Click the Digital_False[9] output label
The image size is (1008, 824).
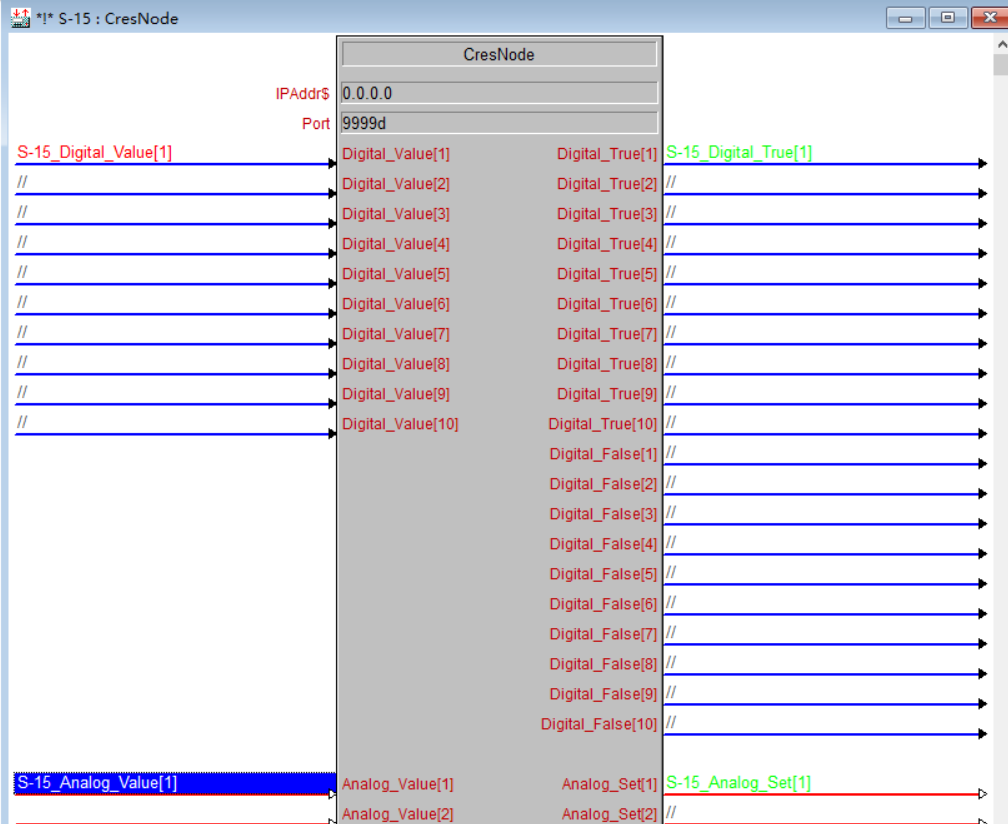(x=604, y=694)
